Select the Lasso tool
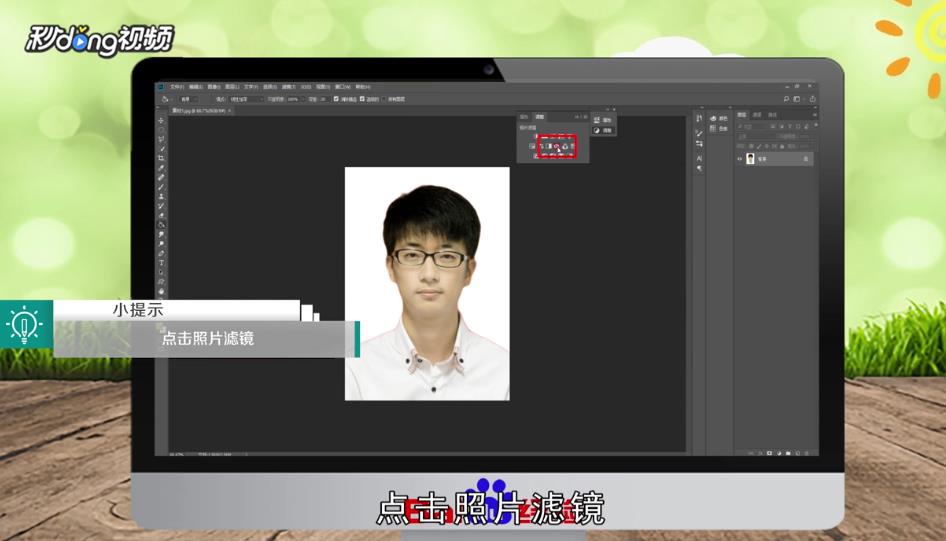Viewport: 946px width, 541px height. [x=161, y=139]
